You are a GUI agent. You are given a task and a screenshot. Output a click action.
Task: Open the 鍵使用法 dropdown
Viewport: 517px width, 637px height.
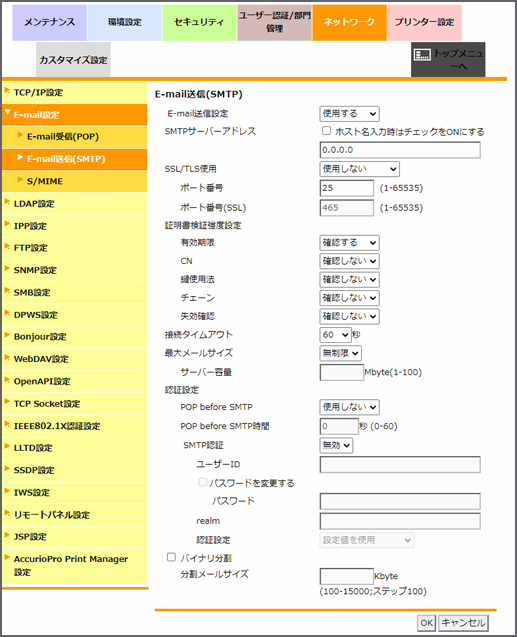(349, 280)
